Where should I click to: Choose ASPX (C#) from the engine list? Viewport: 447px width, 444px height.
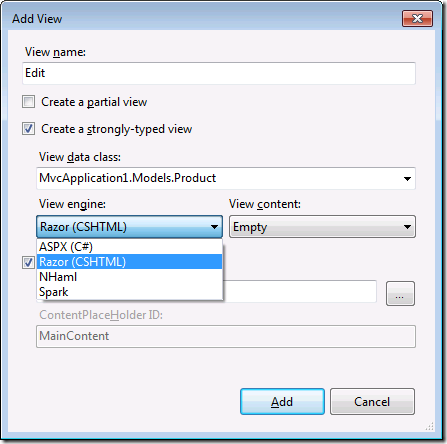129,247
